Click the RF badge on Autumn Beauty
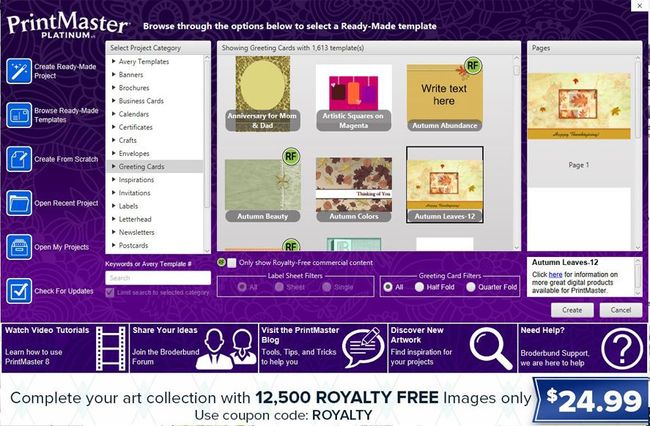This screenshot has width=650, height=426. click(291, 156)
